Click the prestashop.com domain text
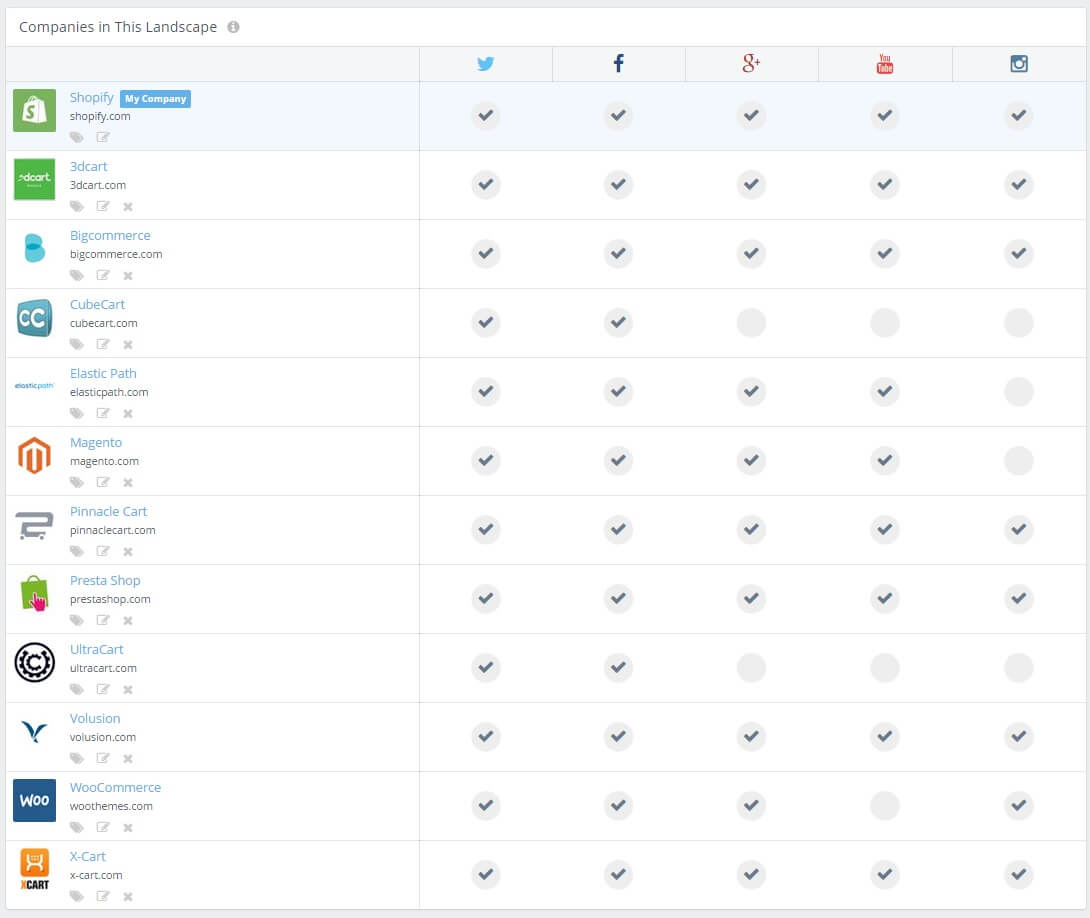This screenshot has height=918, width=1090. point(110,599)
